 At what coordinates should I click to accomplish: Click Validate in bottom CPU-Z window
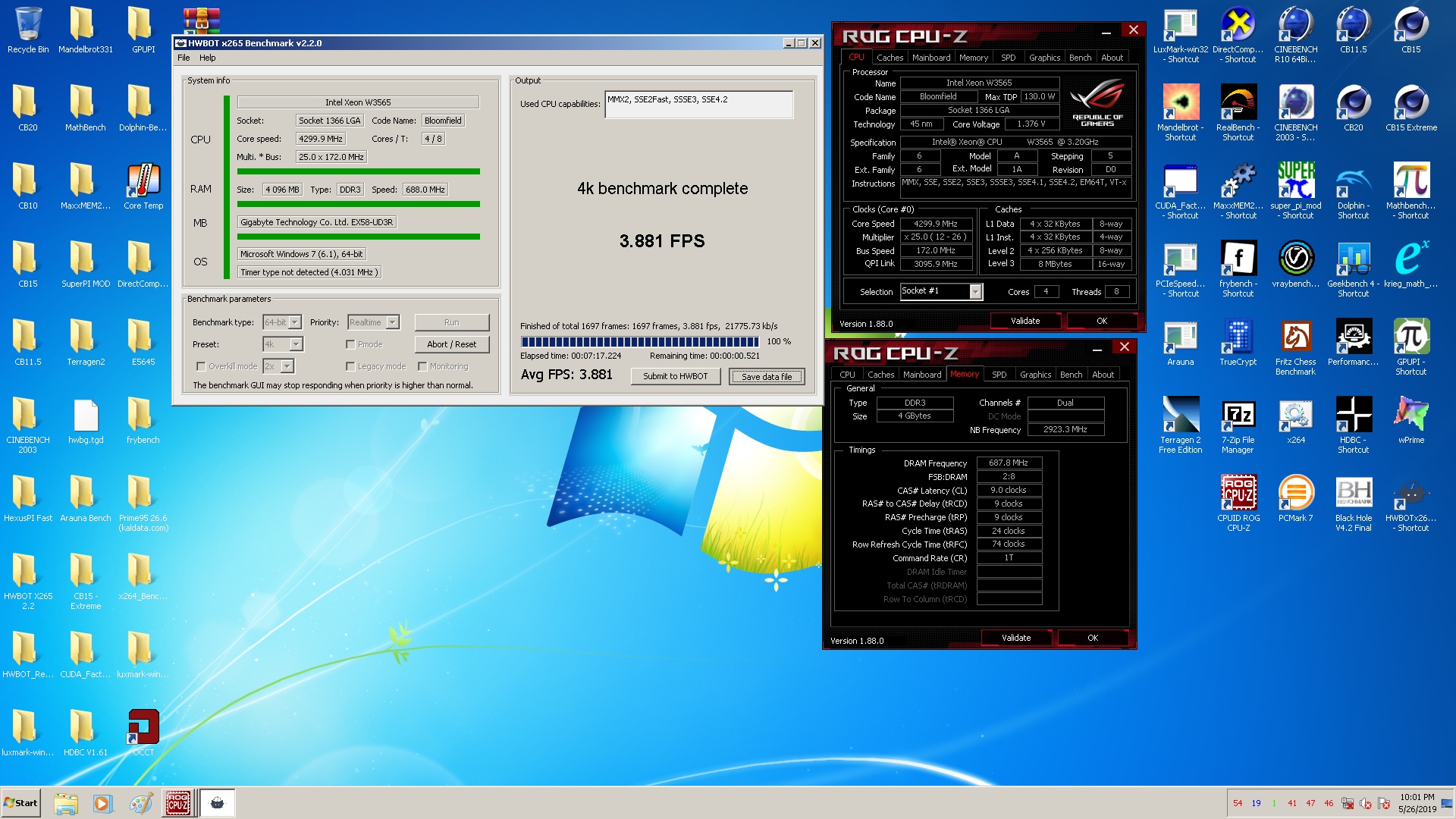point(1016,638)
